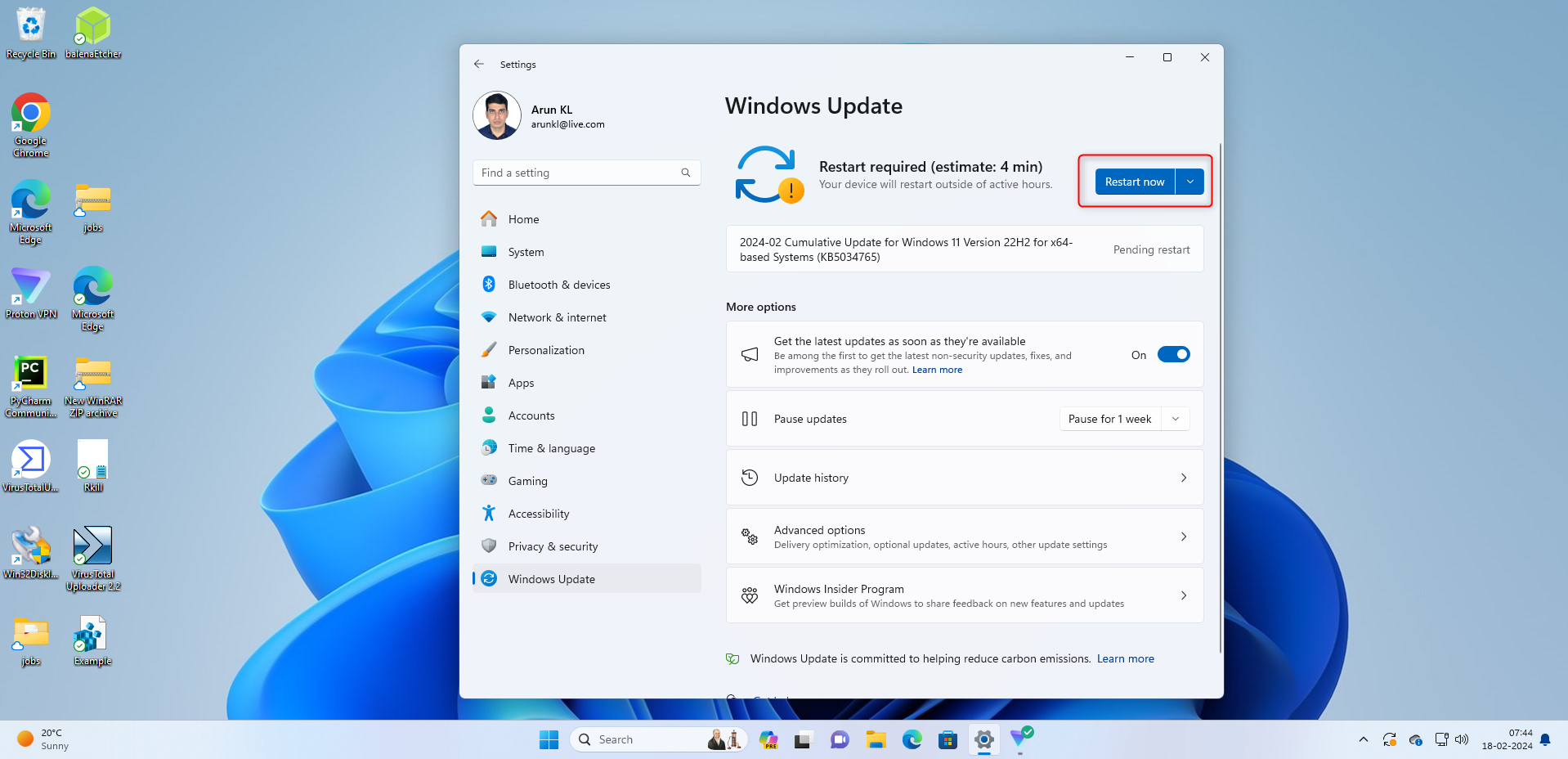
Task: Select Personalization in sidebar
Action: coord(586,350)
